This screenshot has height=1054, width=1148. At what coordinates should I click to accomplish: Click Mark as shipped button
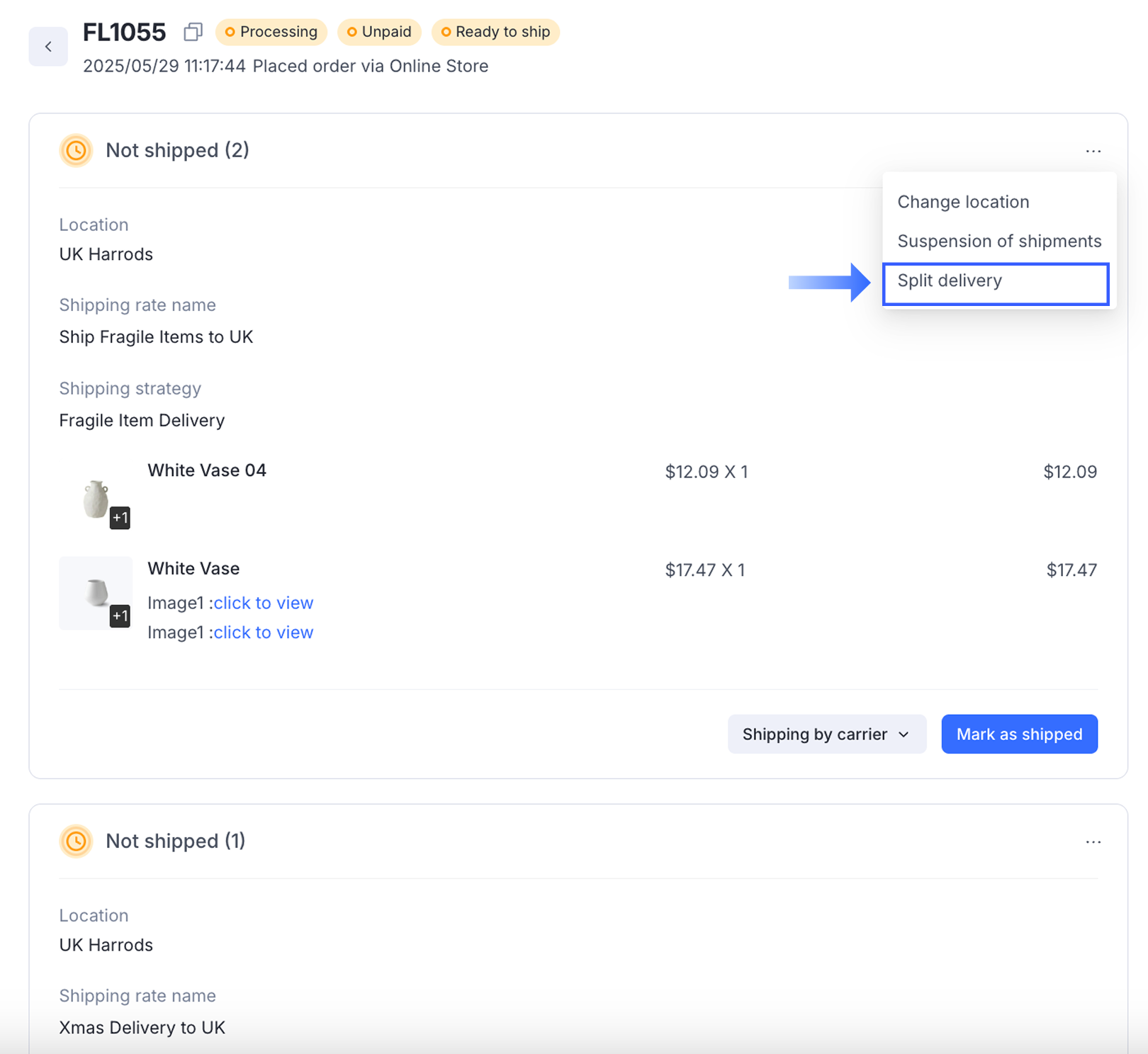click(1019, 734)
